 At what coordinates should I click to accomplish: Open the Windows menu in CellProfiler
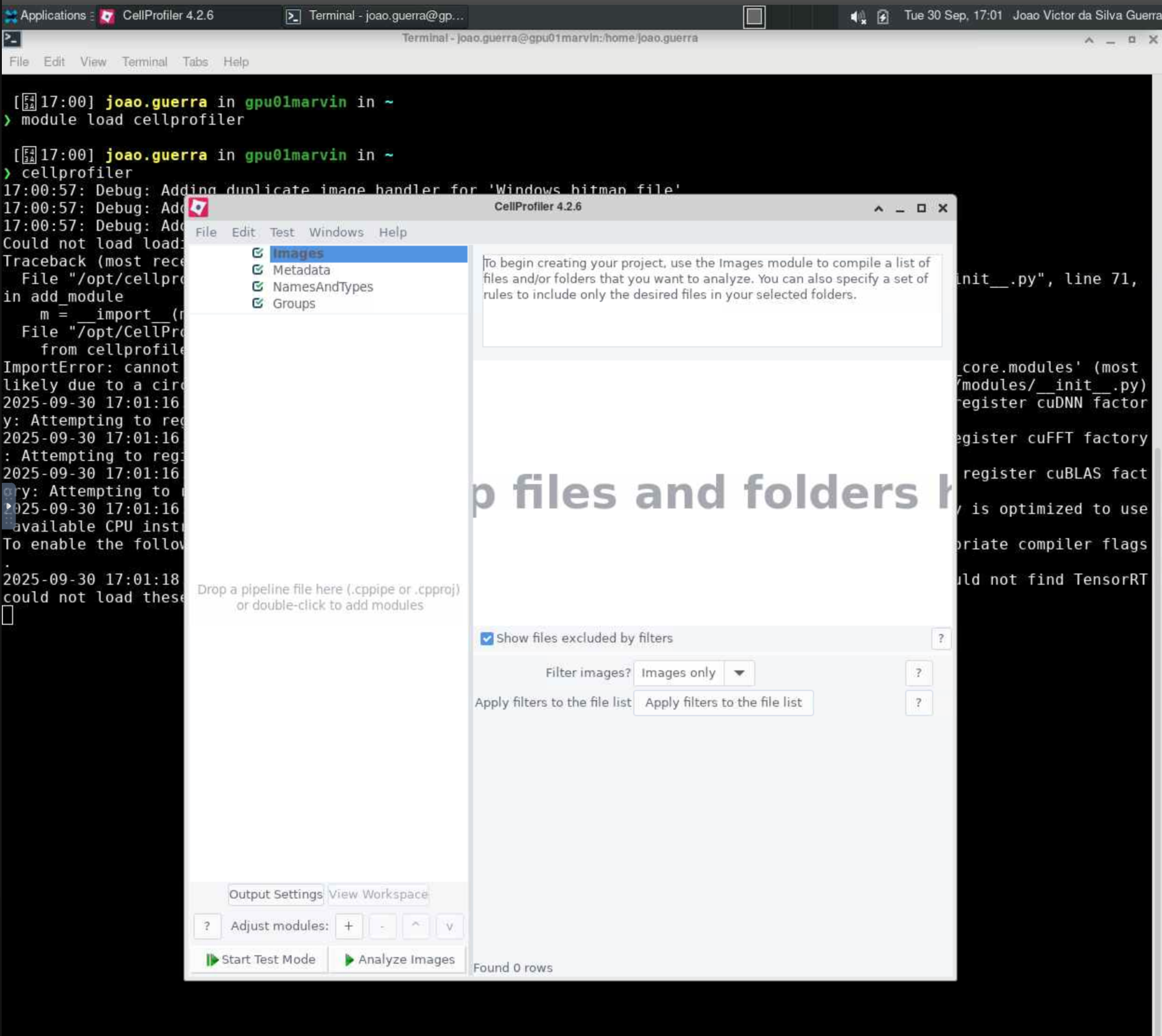(336, 232)
